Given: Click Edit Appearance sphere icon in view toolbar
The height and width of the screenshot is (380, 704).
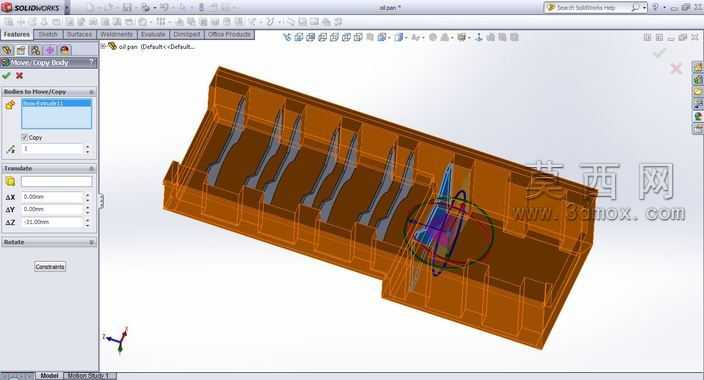Looking at the screenshot, I should point(433,38).
